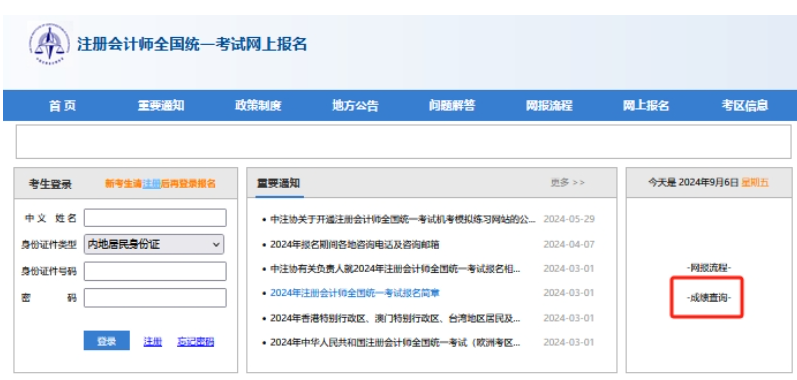Go to 网上报名 nav item
Image resolution: width=797 pixels, height=380 pixels.
[646, 106]
